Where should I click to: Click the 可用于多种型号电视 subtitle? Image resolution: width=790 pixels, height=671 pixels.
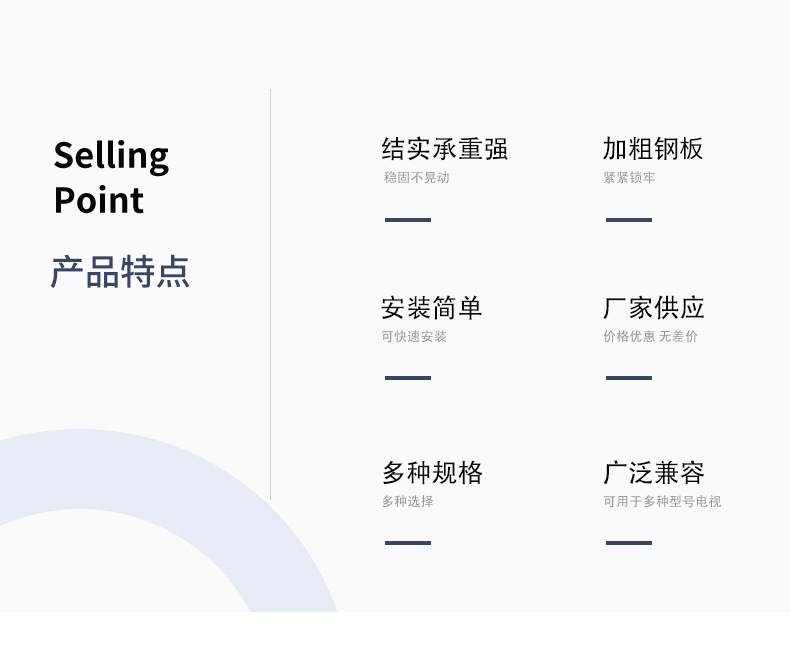click(x=662, y=501)
